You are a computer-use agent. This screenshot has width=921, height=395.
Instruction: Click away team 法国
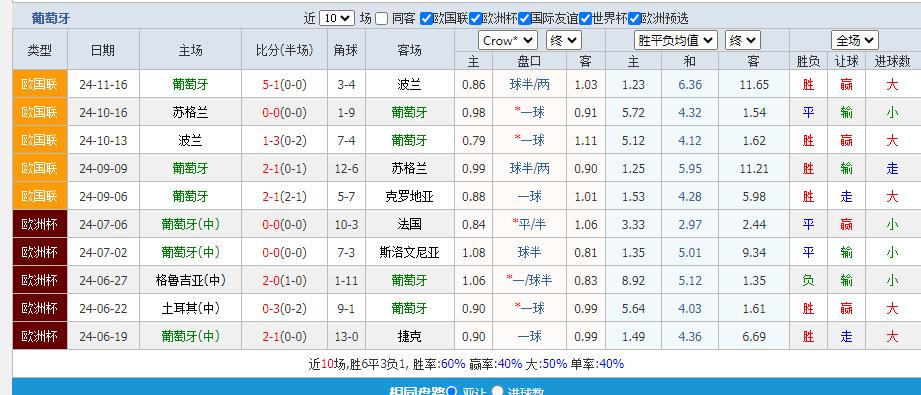[409, 225]
